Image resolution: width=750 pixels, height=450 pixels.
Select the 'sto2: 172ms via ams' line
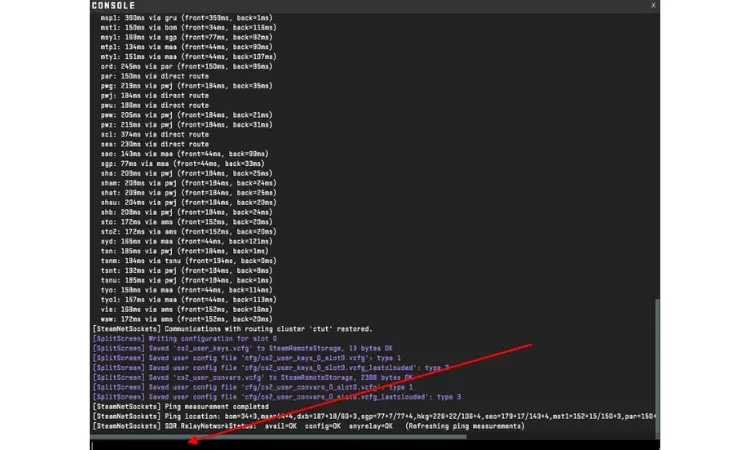click(188, 231)
